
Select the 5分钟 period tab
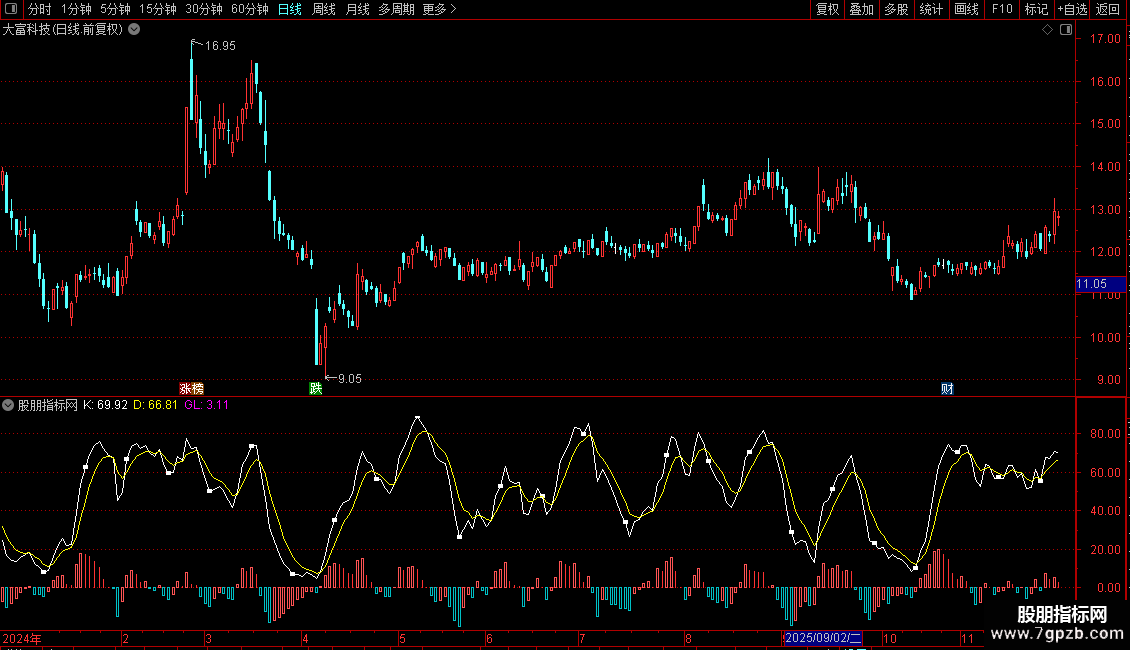pyautogui.click(x=115, y=9)
